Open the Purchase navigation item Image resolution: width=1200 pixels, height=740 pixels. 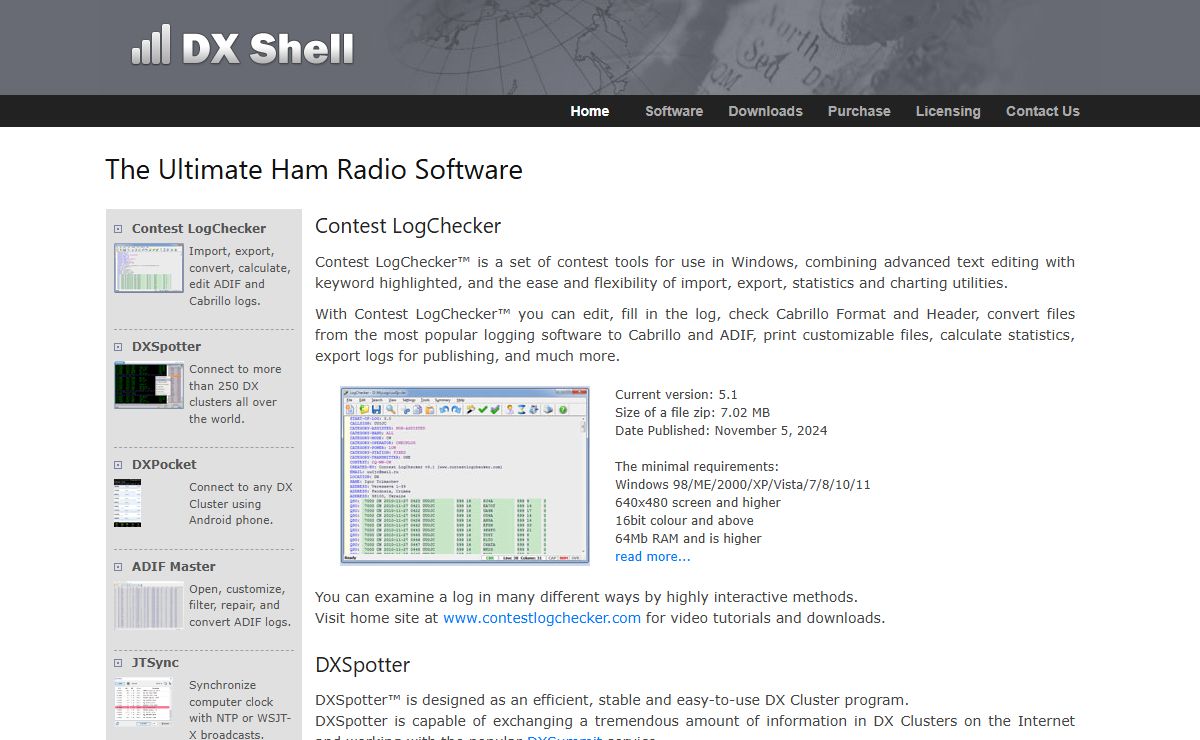859,111
